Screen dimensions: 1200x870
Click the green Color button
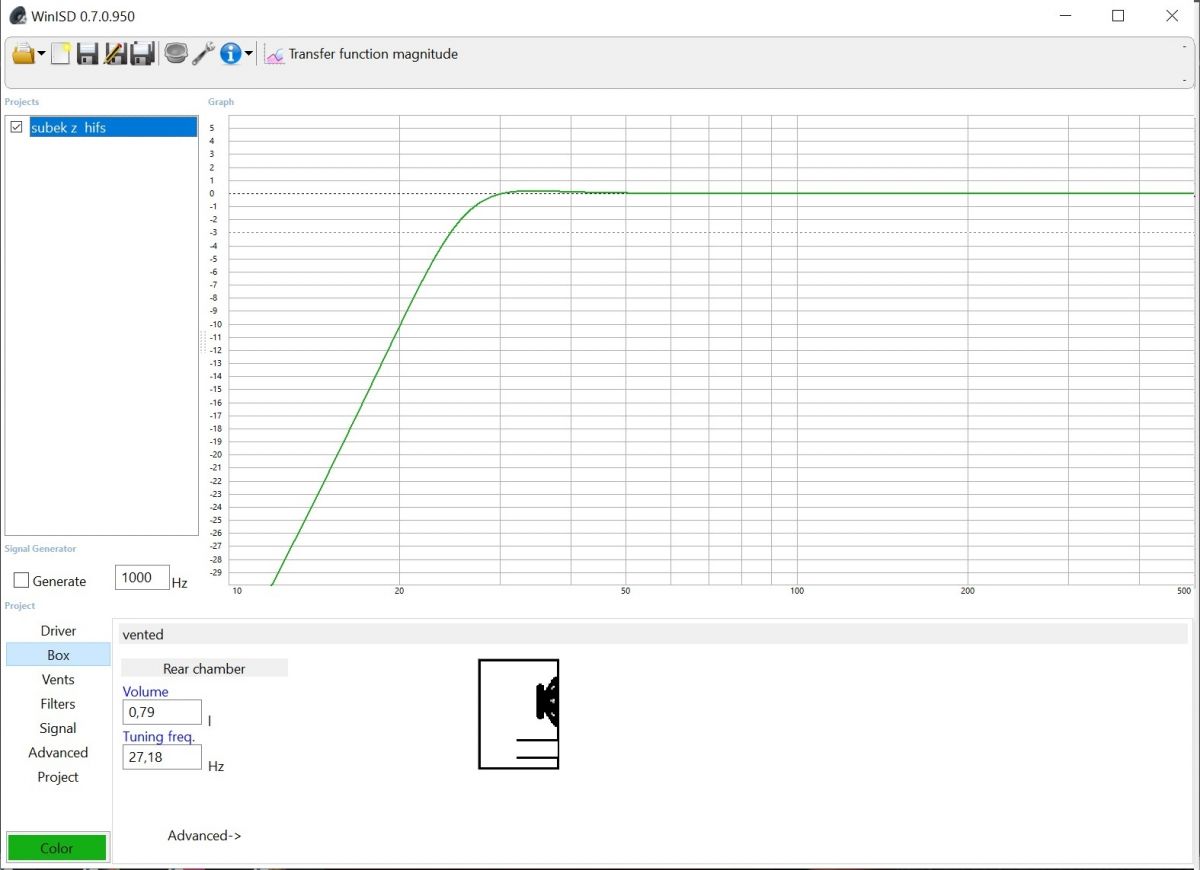[x=57, y=848]
